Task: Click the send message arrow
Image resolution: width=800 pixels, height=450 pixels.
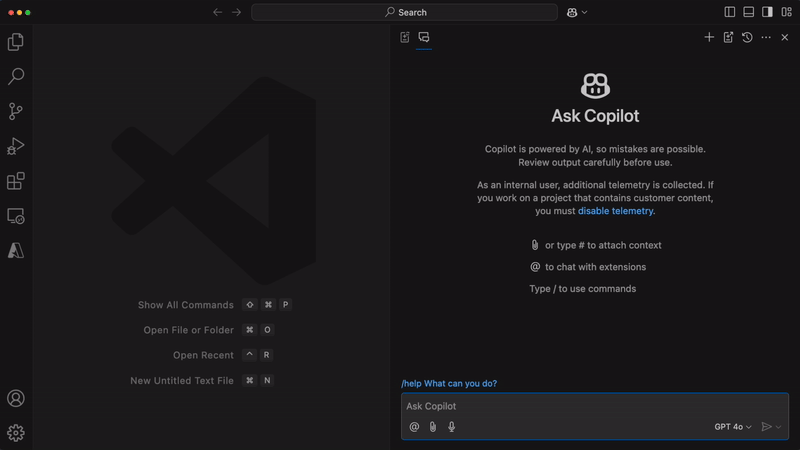Action: [x=766, y=427]
